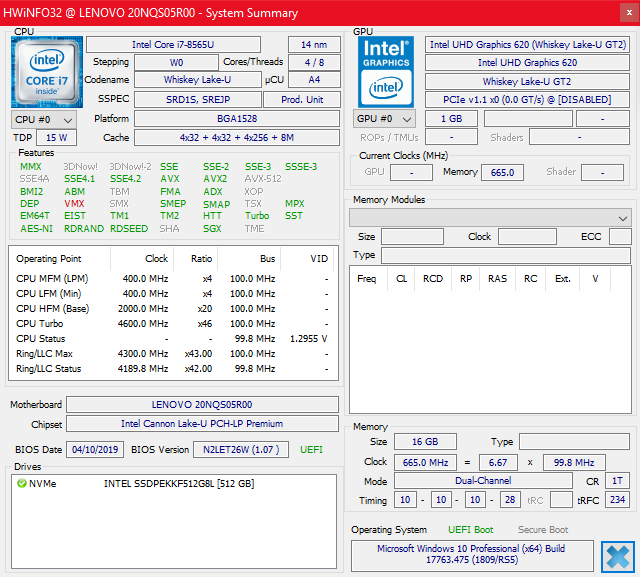The image size is (640, 577).
Task: Click the SRD1S, SREJP SSPEC field
Action: click(x=197, y=100)
